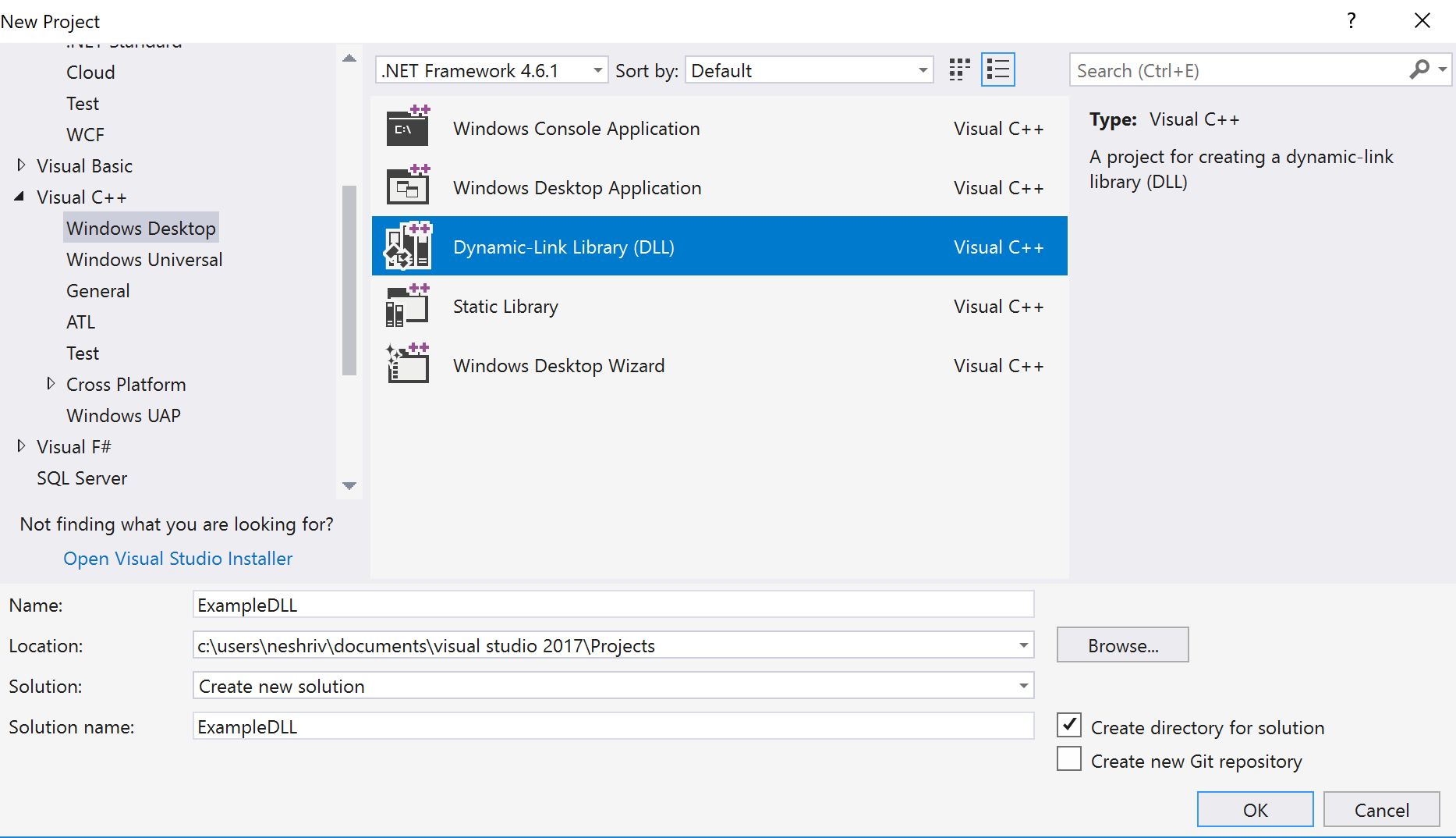Click the Windows Console Application icon

point(407,128)
